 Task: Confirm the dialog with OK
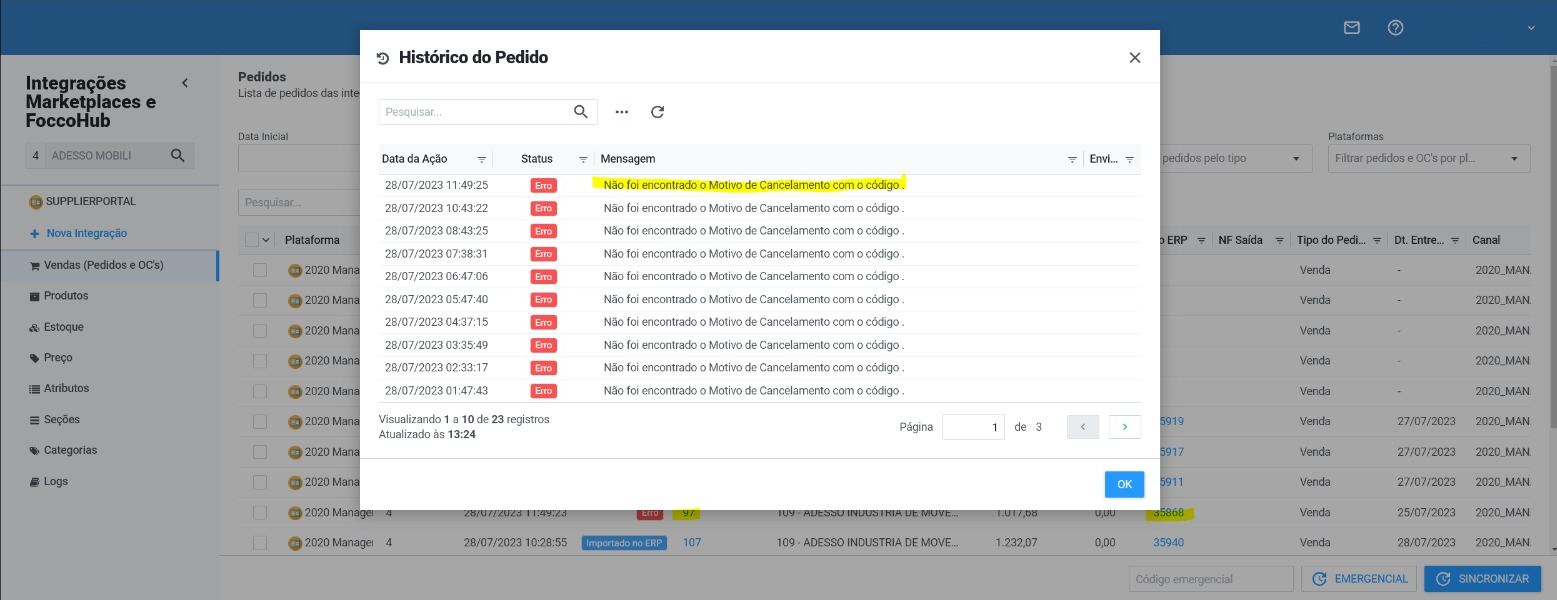tap(1124, 484)
